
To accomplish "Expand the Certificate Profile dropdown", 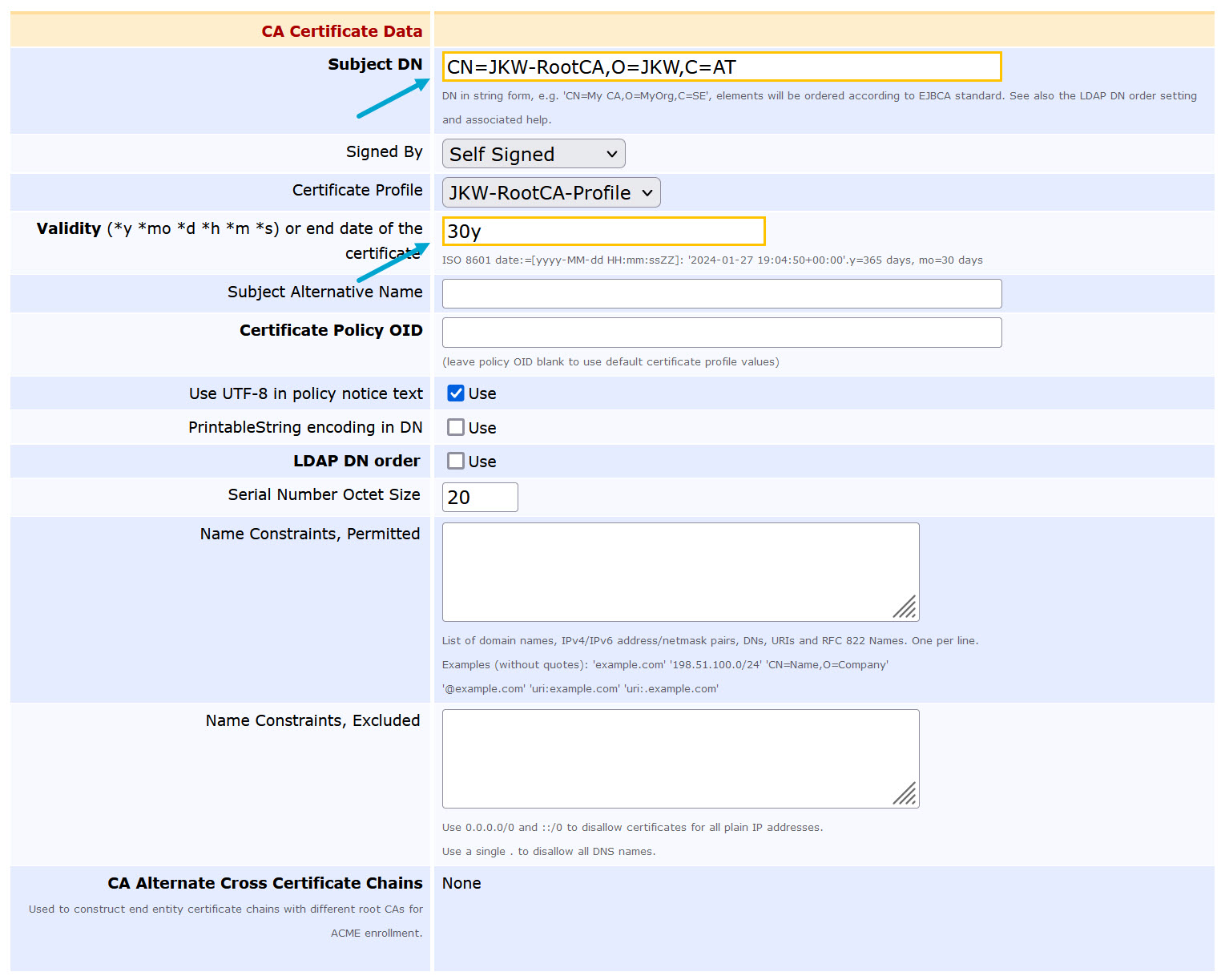I will (550, 193).
